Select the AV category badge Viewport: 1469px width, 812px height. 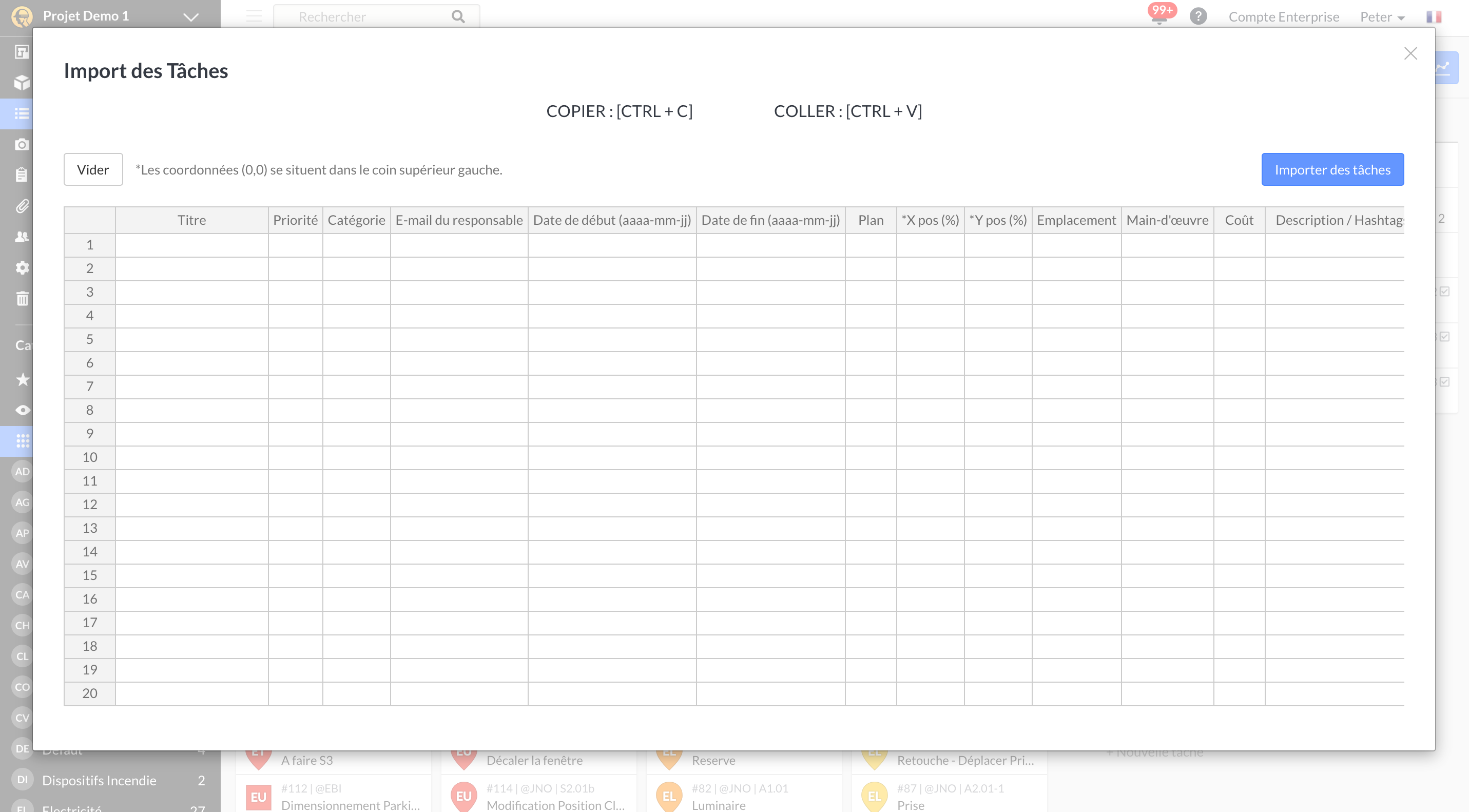(x=22, y=564)
